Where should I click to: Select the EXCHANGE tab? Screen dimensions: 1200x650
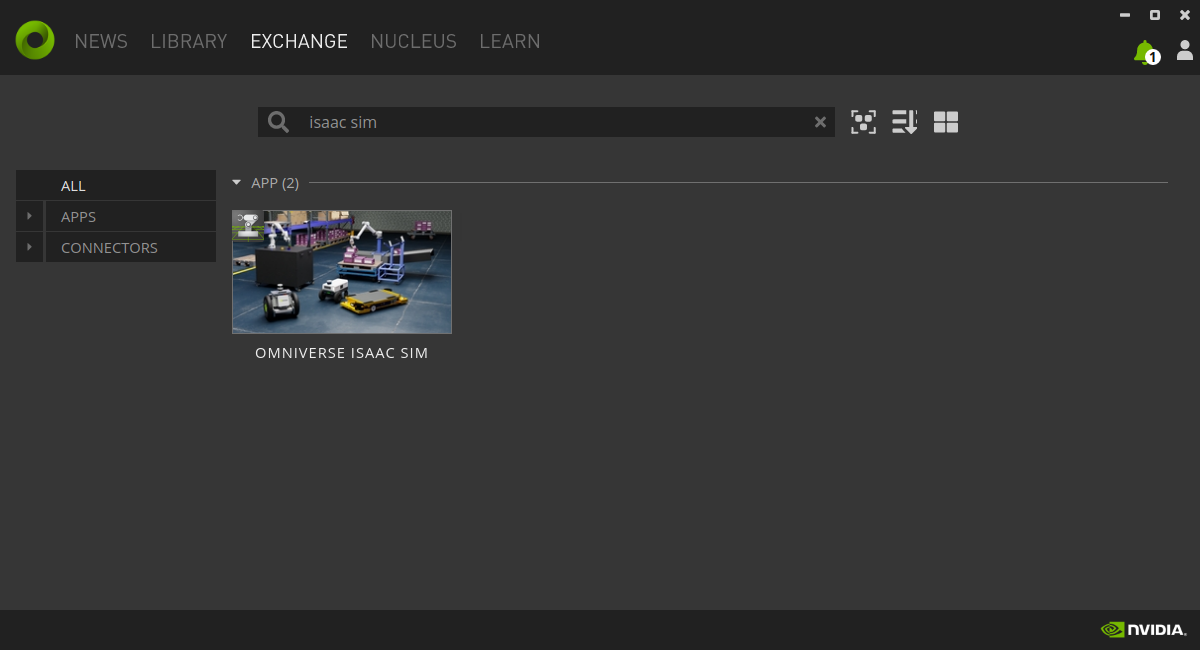pyautogui.click(x=299, y=41)
